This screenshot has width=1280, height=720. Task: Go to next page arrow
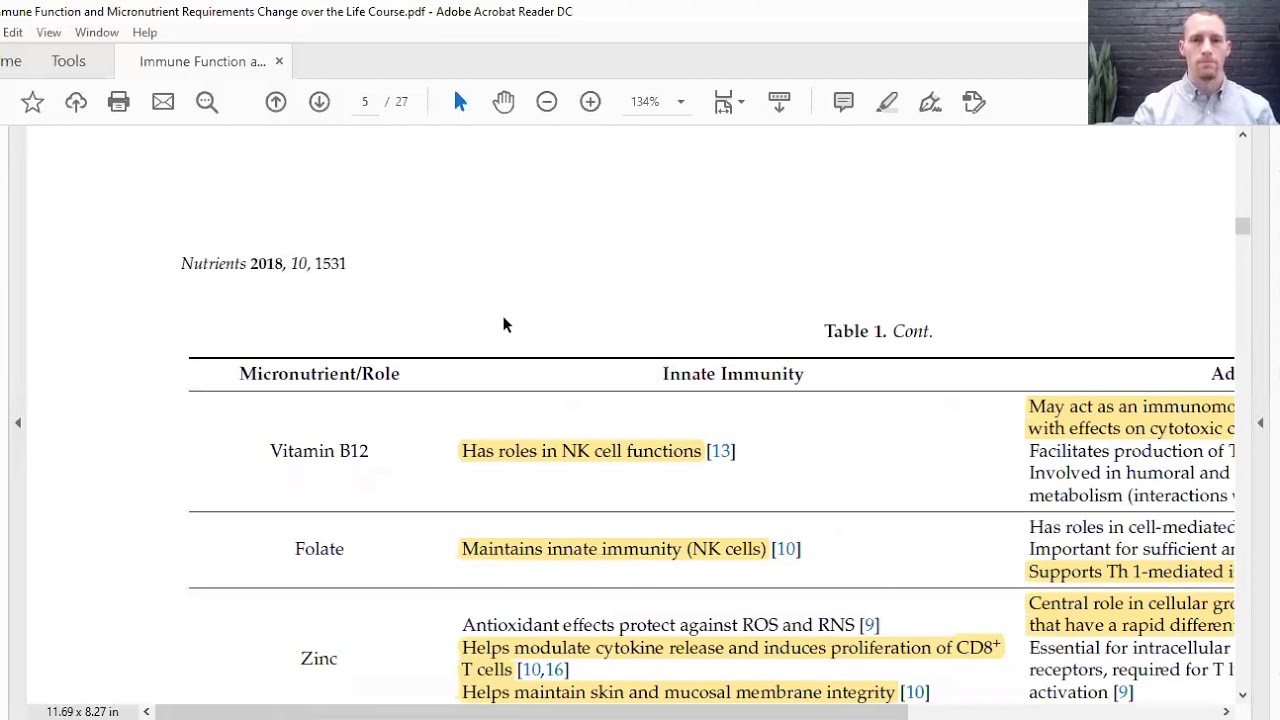coord(319,102)
